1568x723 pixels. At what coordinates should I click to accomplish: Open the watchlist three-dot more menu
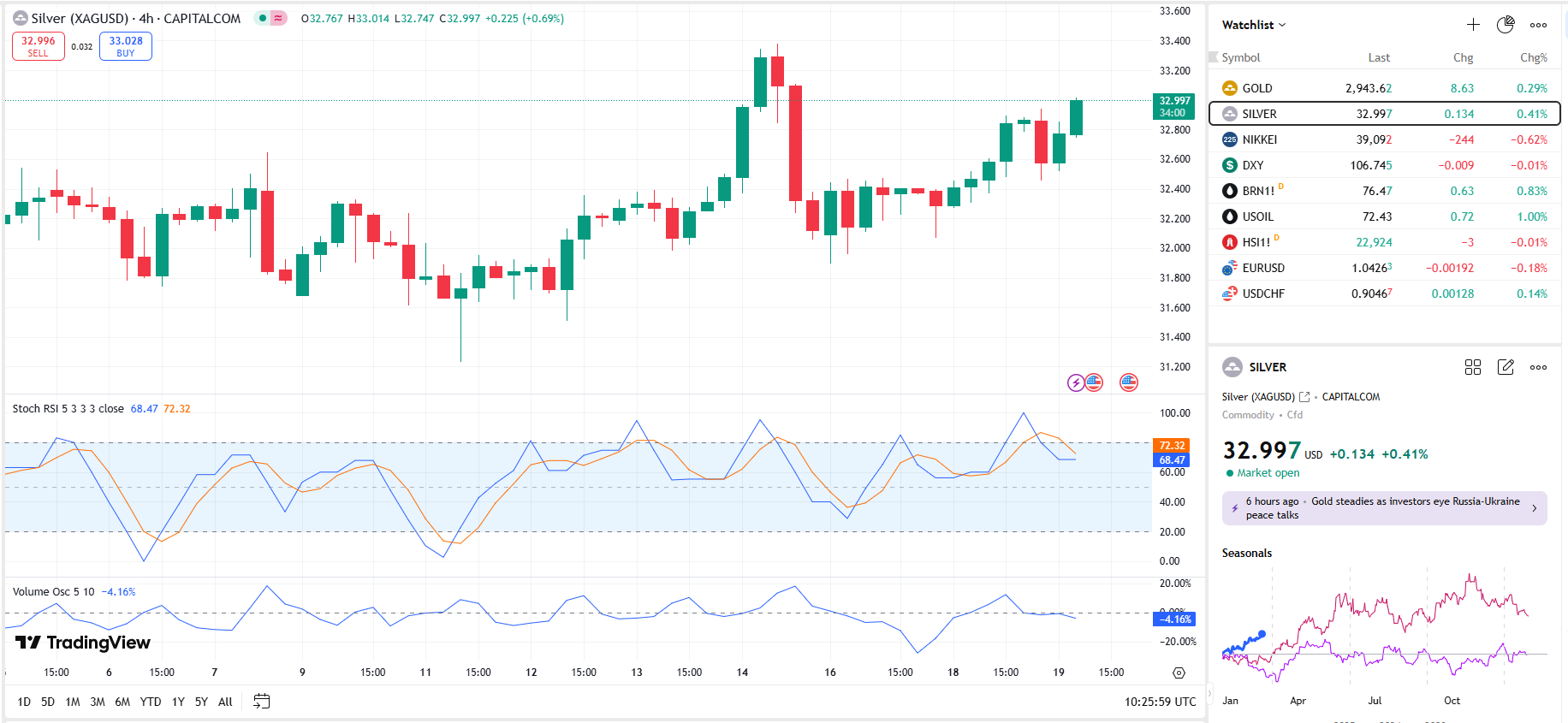coord(1538,25)
